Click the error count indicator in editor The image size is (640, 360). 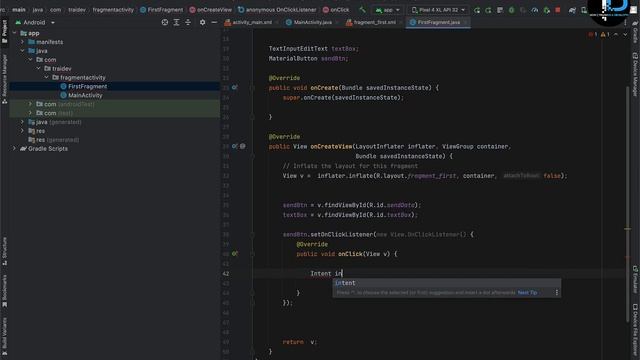pyautogui.click(x=592, y=35)
